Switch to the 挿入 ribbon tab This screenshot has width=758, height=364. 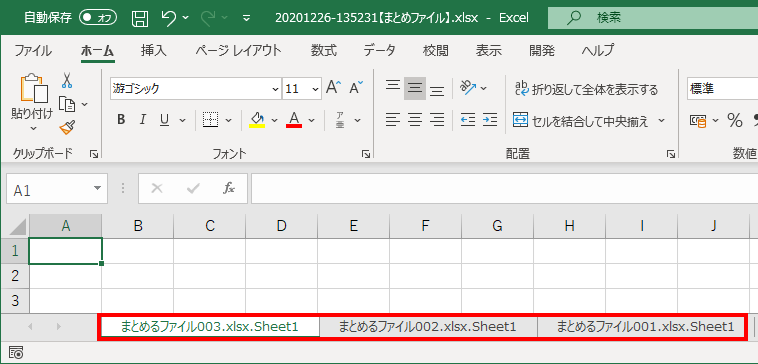(x=154, y=50)
